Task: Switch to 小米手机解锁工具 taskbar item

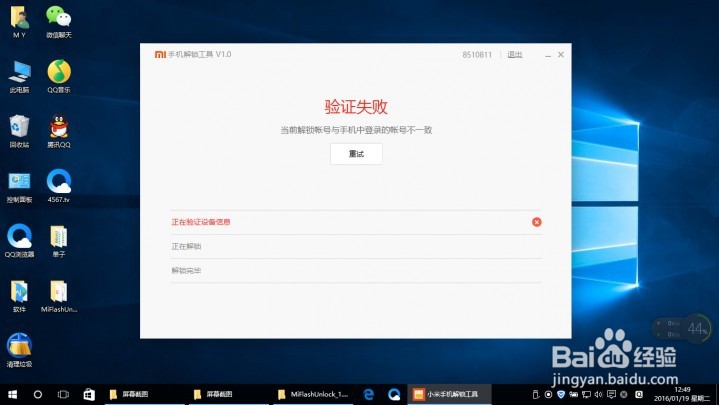Action: [x=449, y=394]
